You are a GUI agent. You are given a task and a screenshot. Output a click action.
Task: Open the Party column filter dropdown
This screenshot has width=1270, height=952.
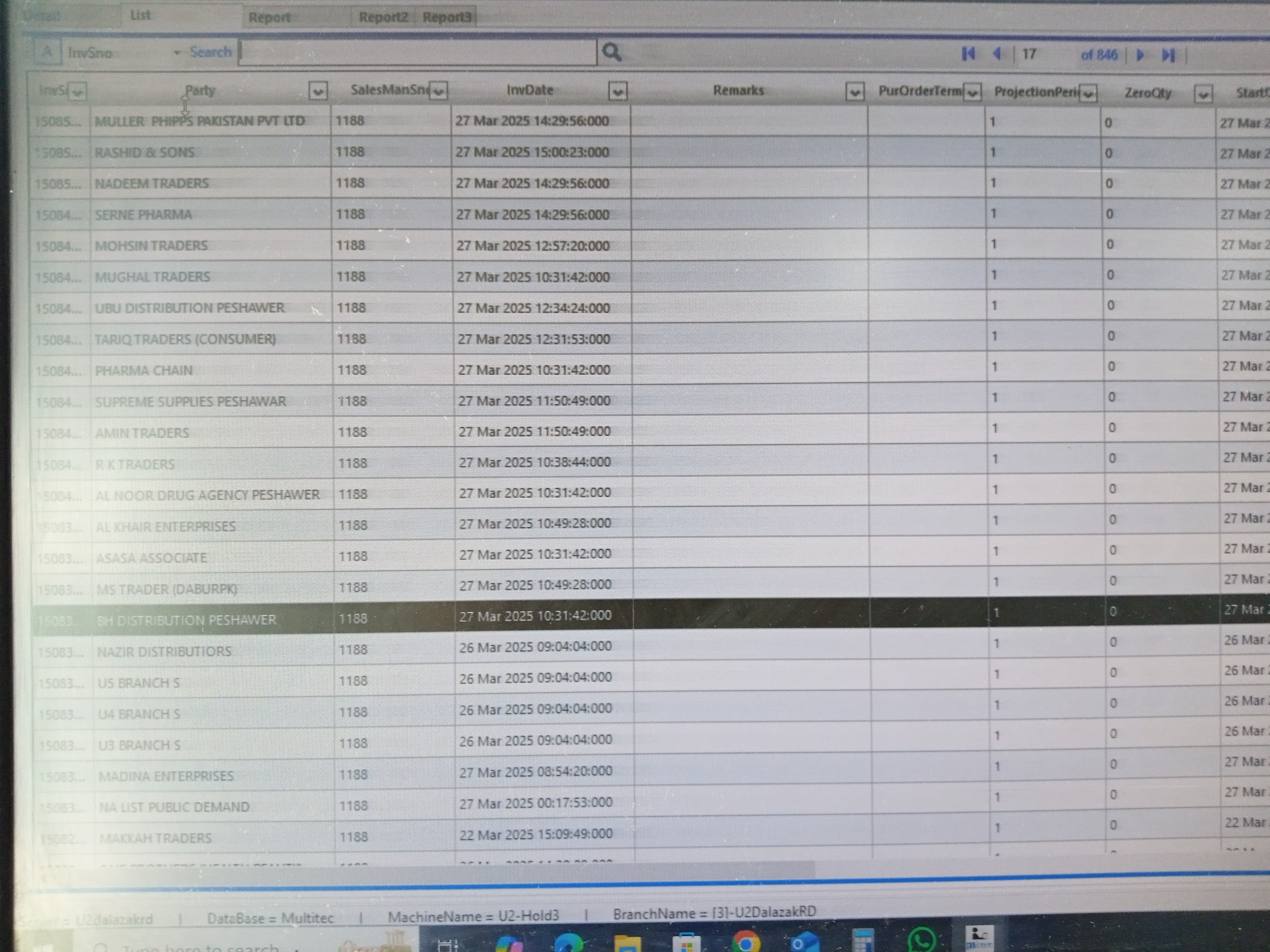pos(318,91)
